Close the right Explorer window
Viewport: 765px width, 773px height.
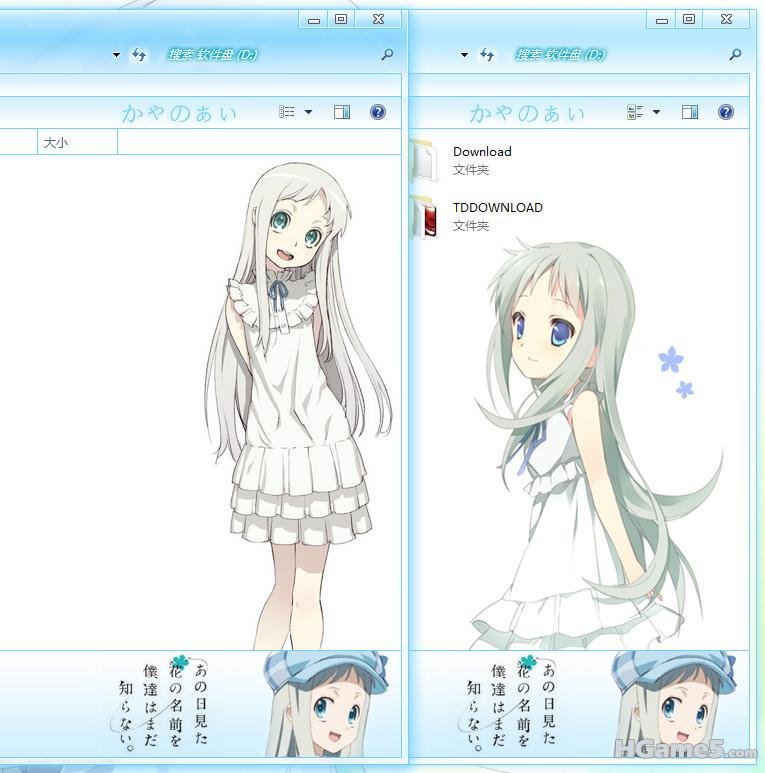(726, 19)
